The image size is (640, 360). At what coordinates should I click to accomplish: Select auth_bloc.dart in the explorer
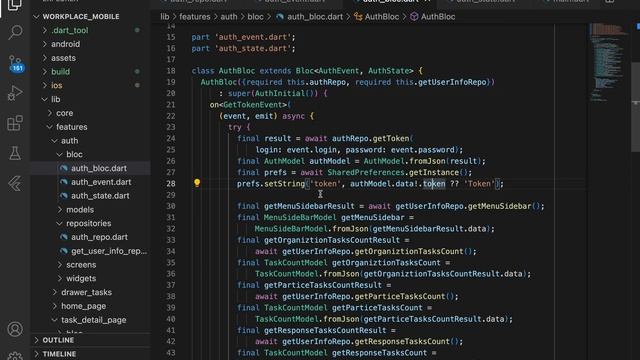(91, 168)
